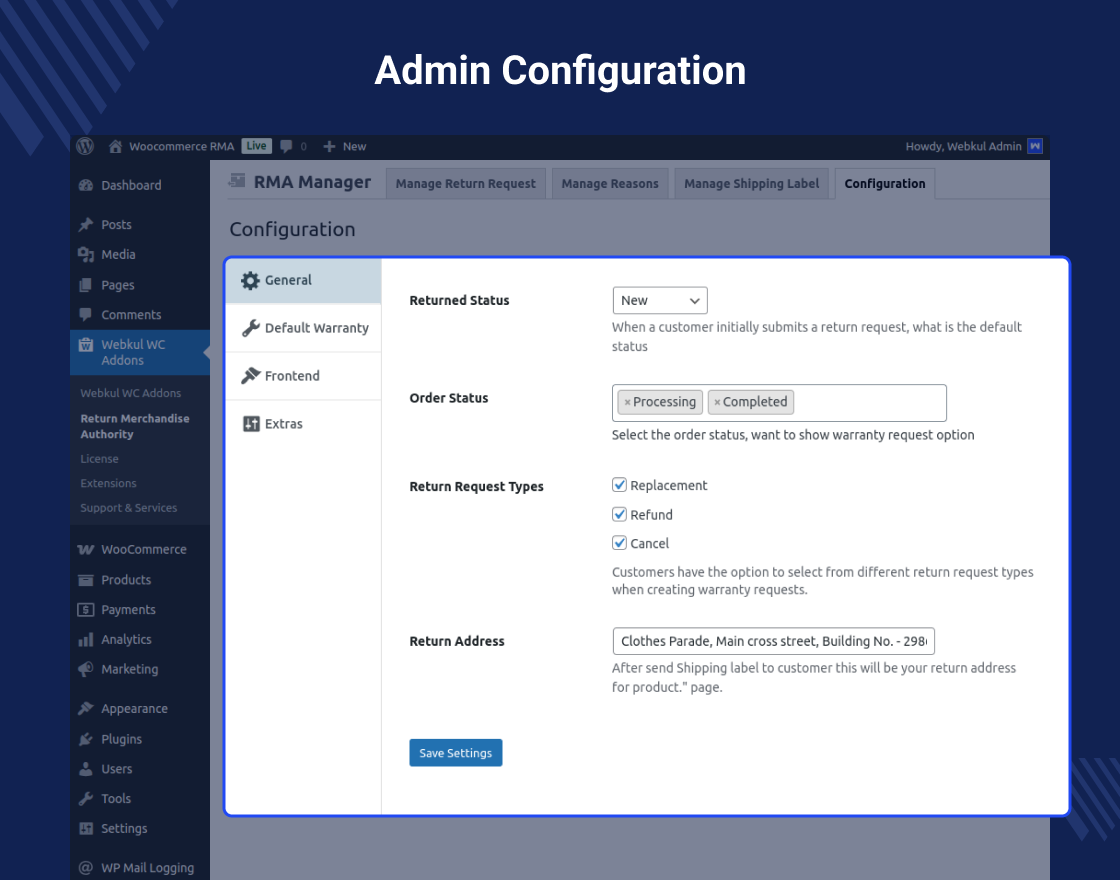Image resolution: width=1120 pixels, height=880 pixels.
Task: Switch to the Manage Reasons tab
Action: pyautogui.click(x=610, y=184)
